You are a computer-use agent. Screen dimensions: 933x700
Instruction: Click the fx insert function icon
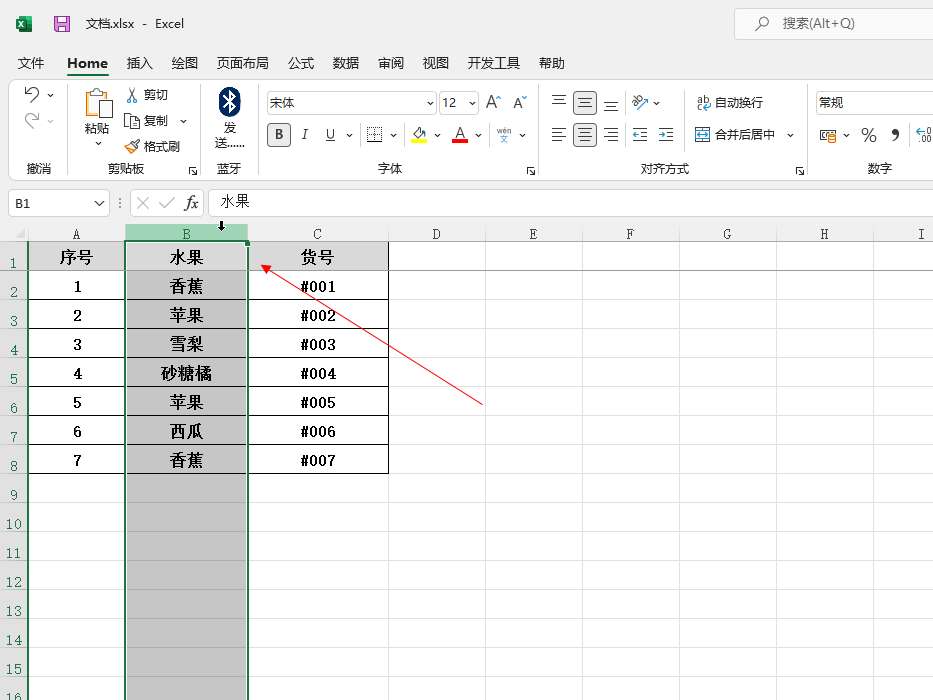(x=191, y=203)
